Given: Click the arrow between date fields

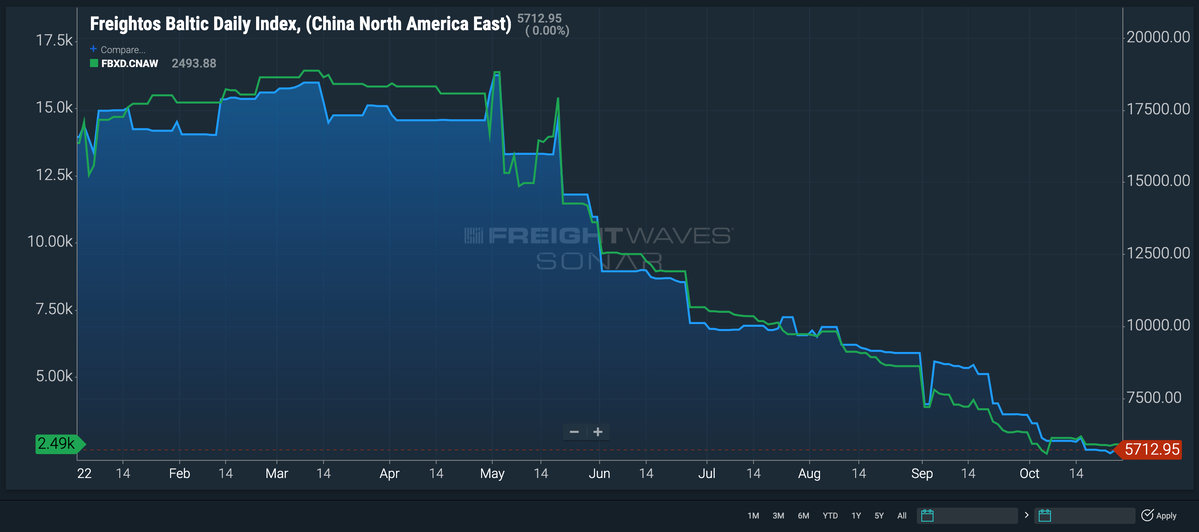Looking at the screenshot, I should tap(1026, 516).
